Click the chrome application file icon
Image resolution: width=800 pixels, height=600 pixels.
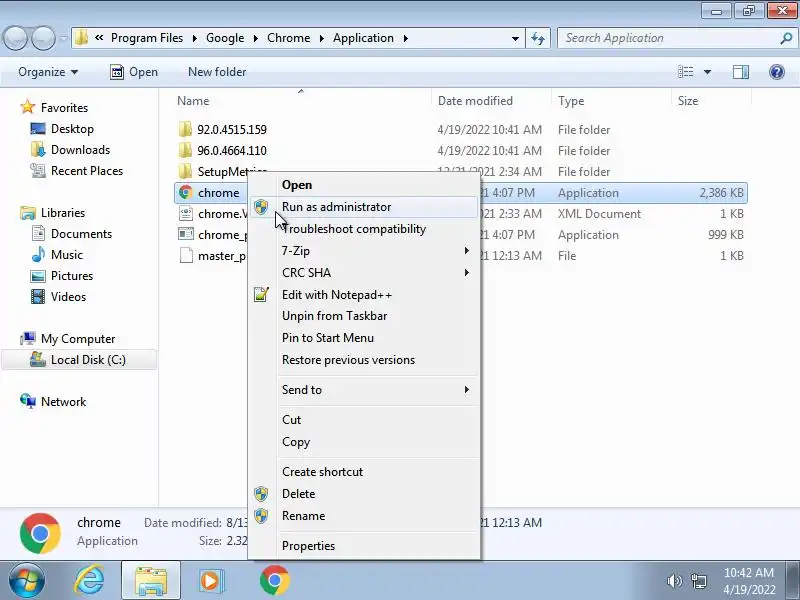(x=186, y=192)
